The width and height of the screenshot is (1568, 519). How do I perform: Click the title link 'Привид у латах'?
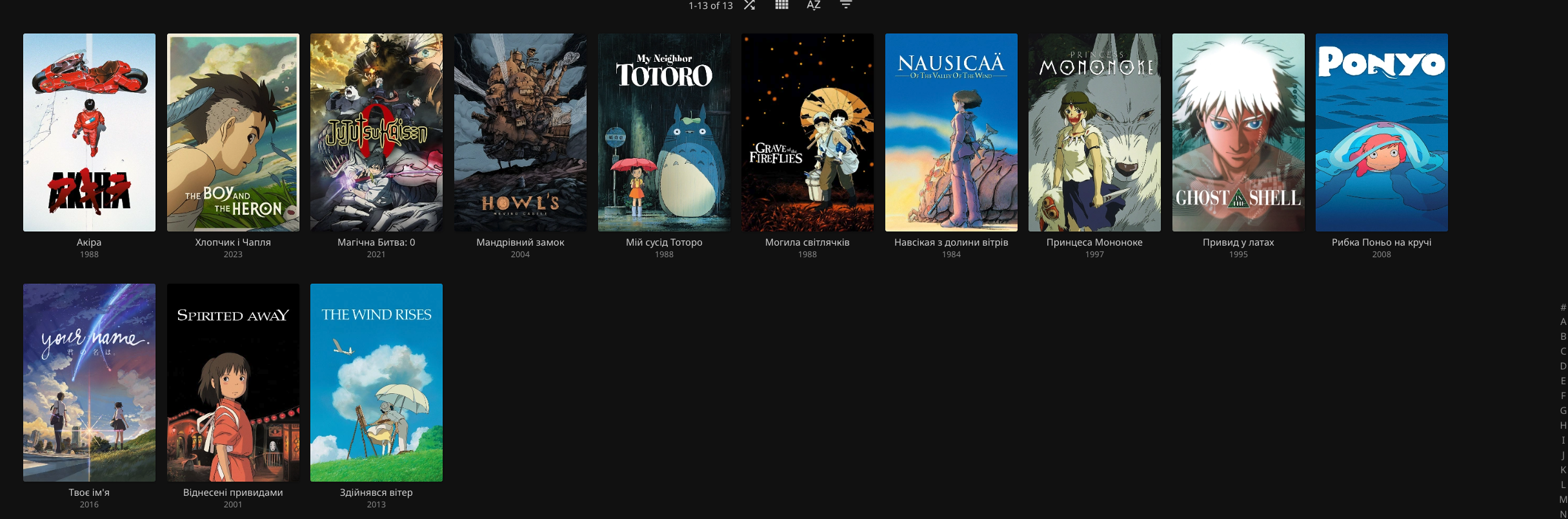[1238, 242]
